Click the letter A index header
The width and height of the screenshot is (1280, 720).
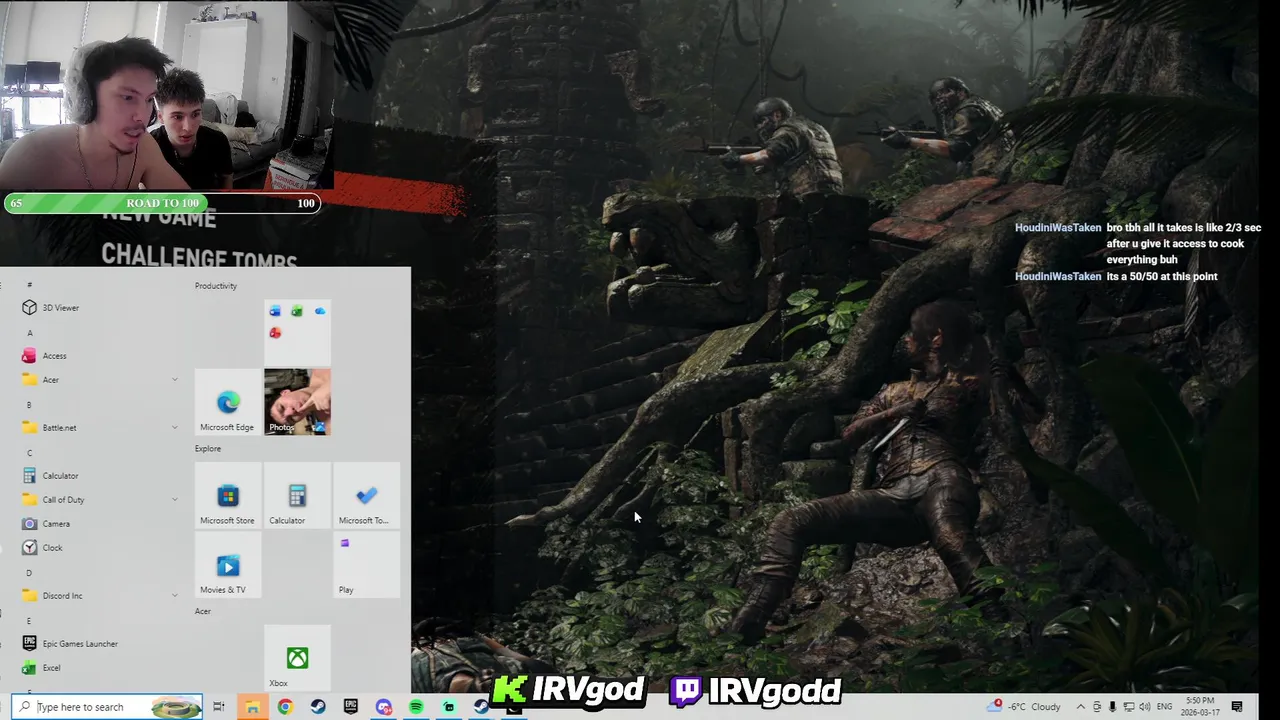pyautogui.click(x=30, y=333)
